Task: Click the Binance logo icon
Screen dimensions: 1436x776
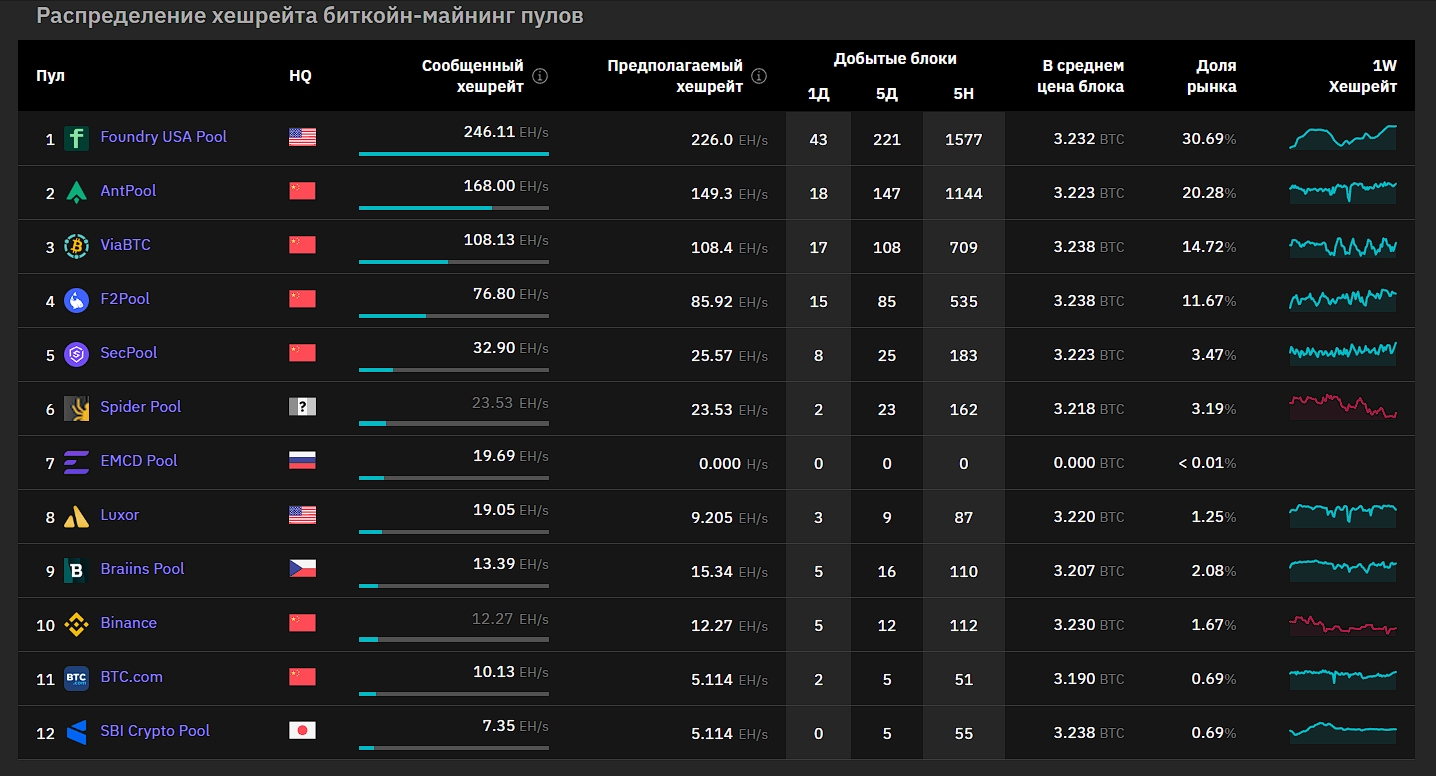Action: click(76, 624)
